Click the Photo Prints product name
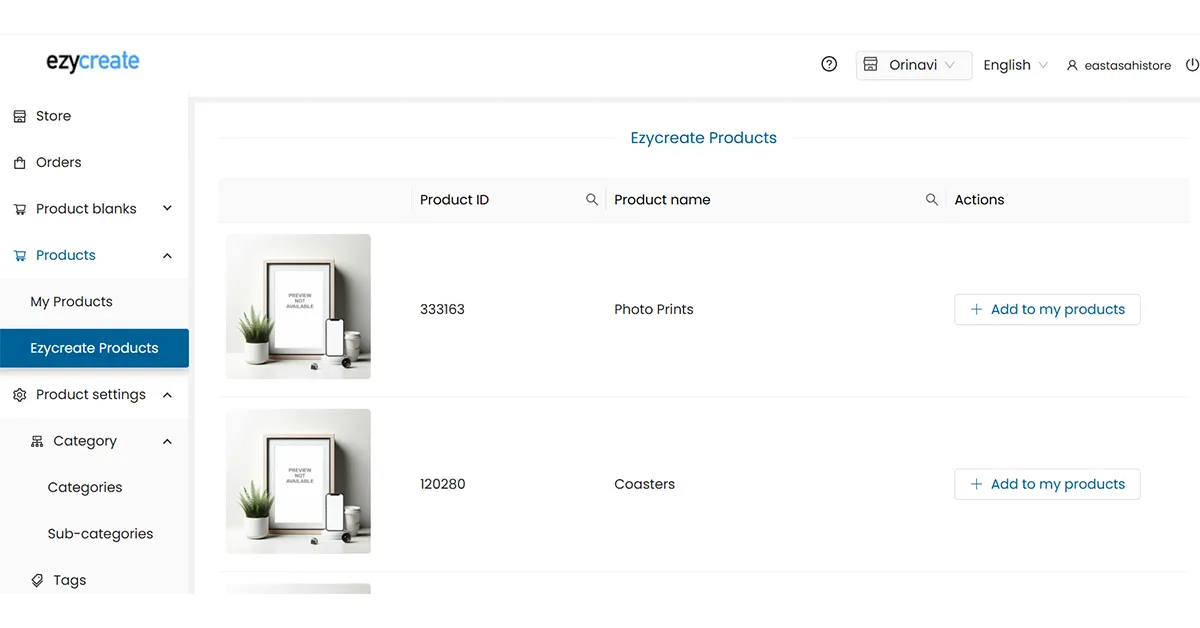This screenshot has height=628, width=1200. (654, 309)
